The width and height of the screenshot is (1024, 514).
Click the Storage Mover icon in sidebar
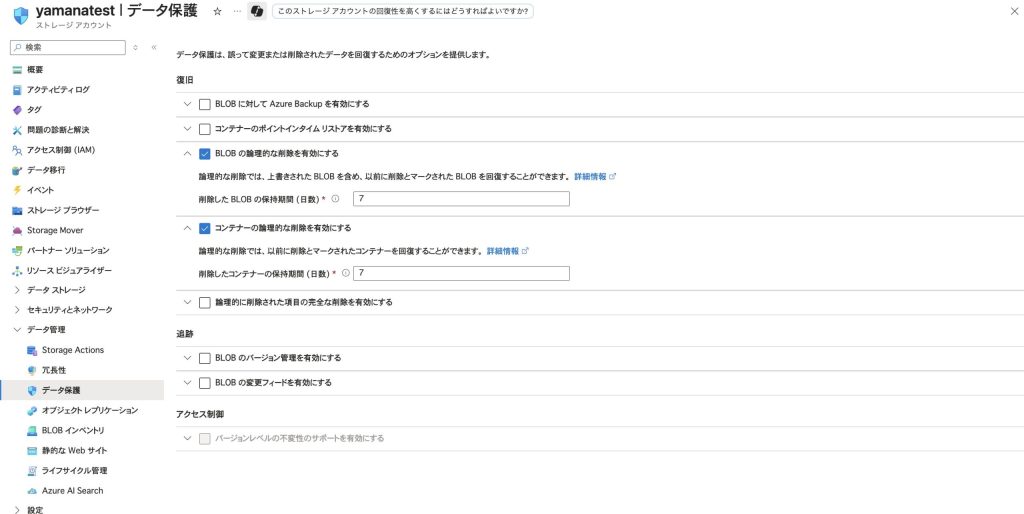coord(17,230)
